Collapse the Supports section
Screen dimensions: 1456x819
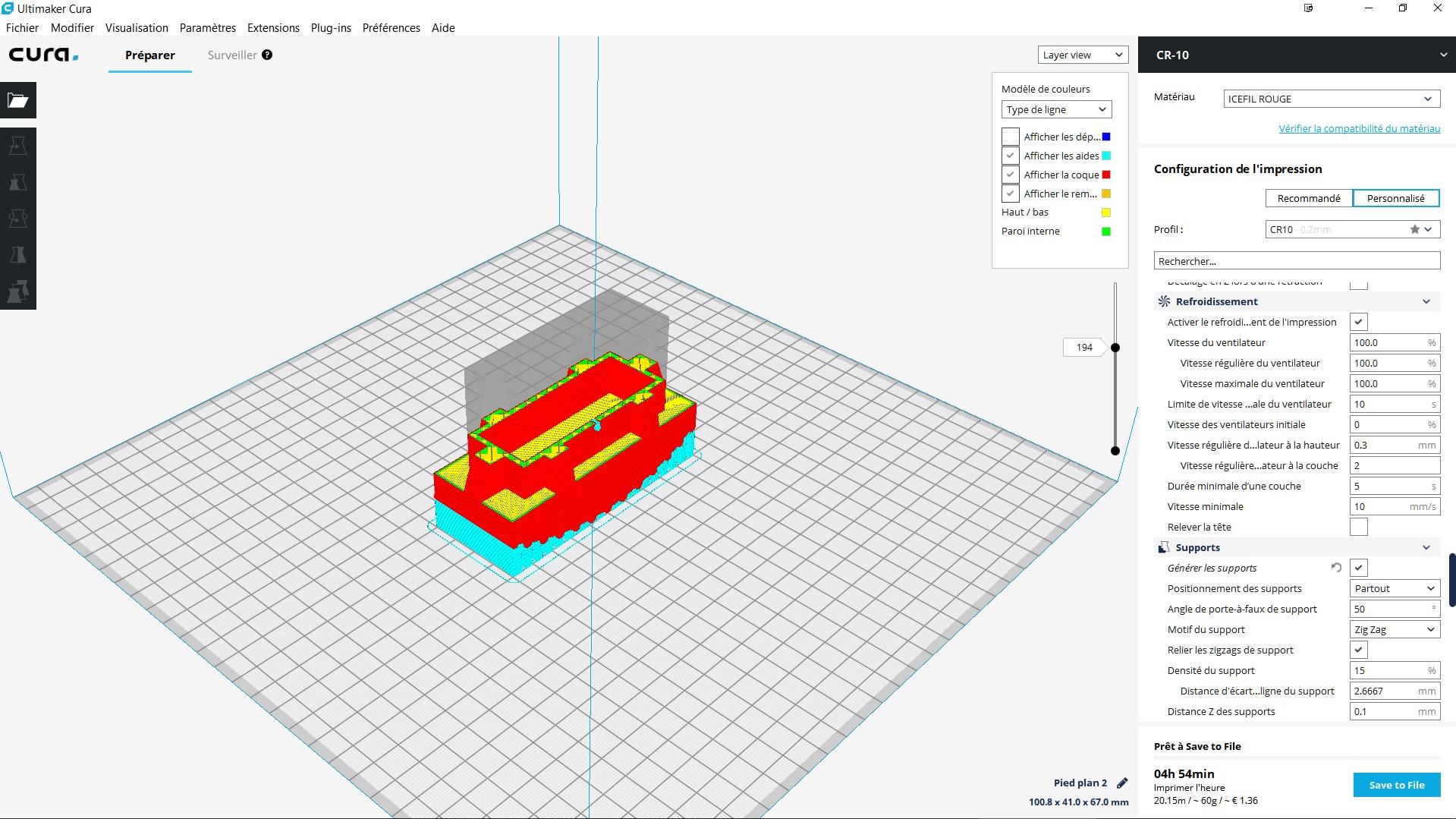tap(1426, 547)
